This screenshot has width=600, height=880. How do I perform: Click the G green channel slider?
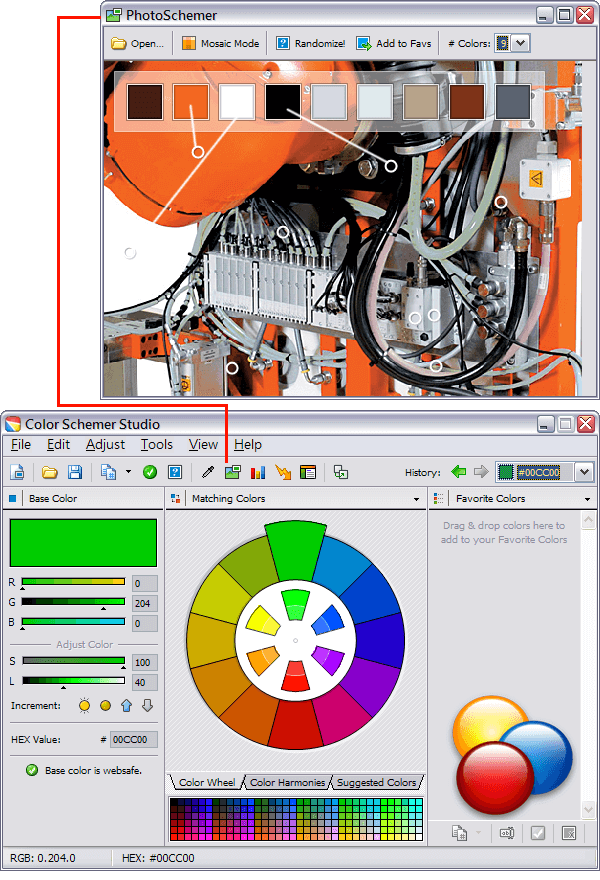(73, 602)
